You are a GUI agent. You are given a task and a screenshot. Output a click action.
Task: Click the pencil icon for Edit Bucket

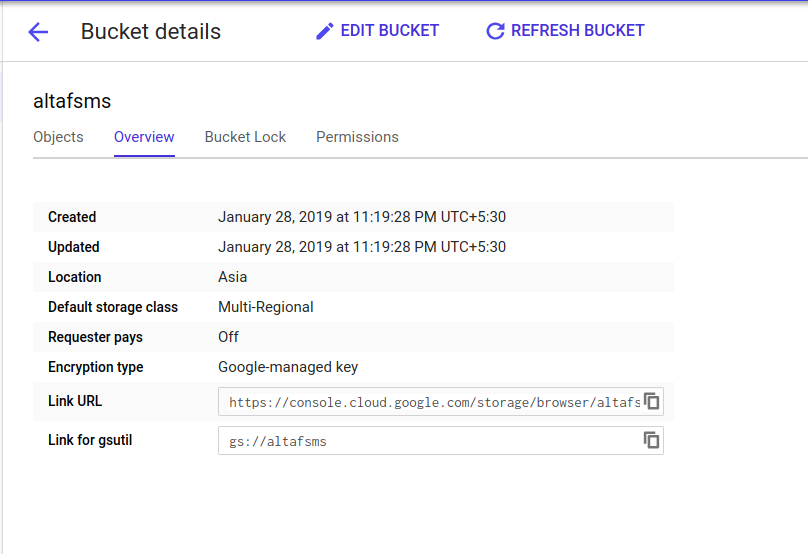tap(324, 31)
